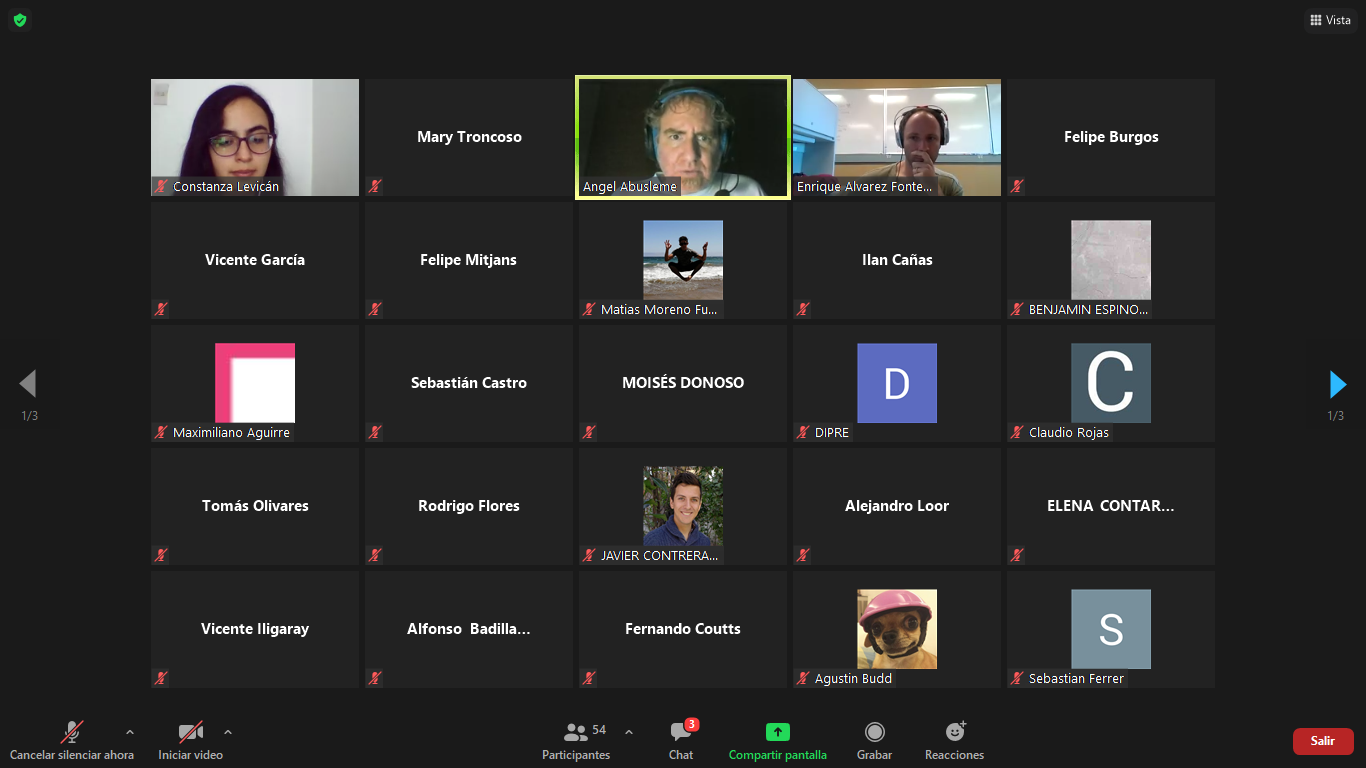Select the Alejandro Loor name
This screenshot has height=768, width=1366.
tap(897, 506)
